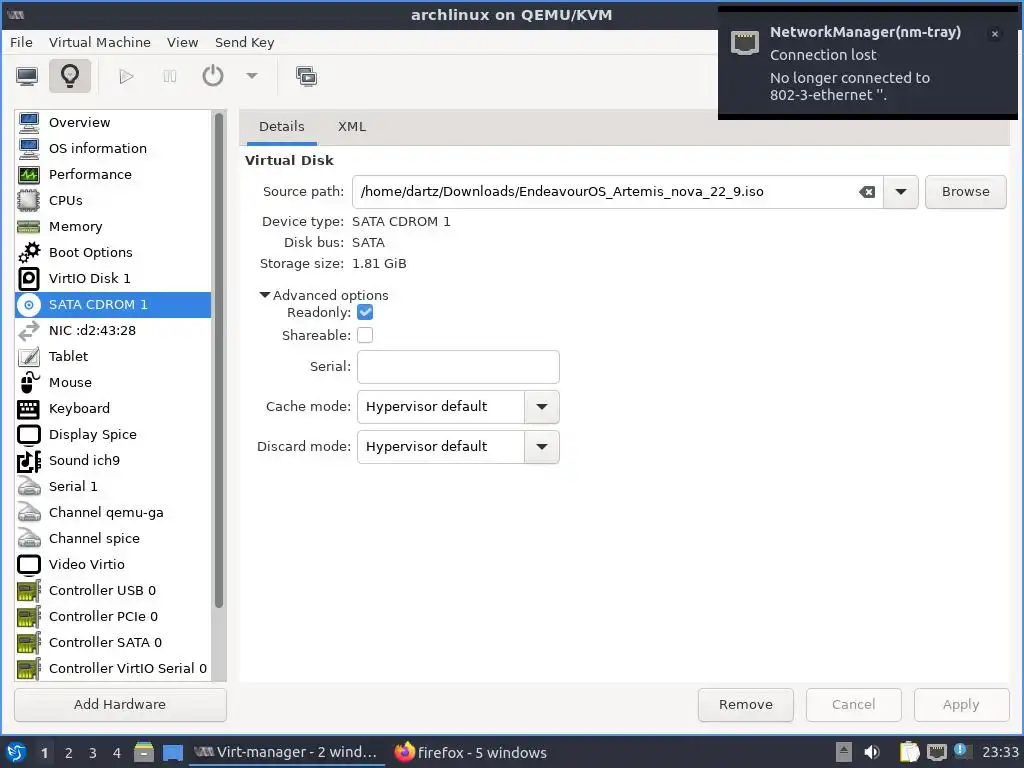Viewport: 1024px width, 768px height.
Task: Select VirtIO Disk 1
Action: (113, 278)
